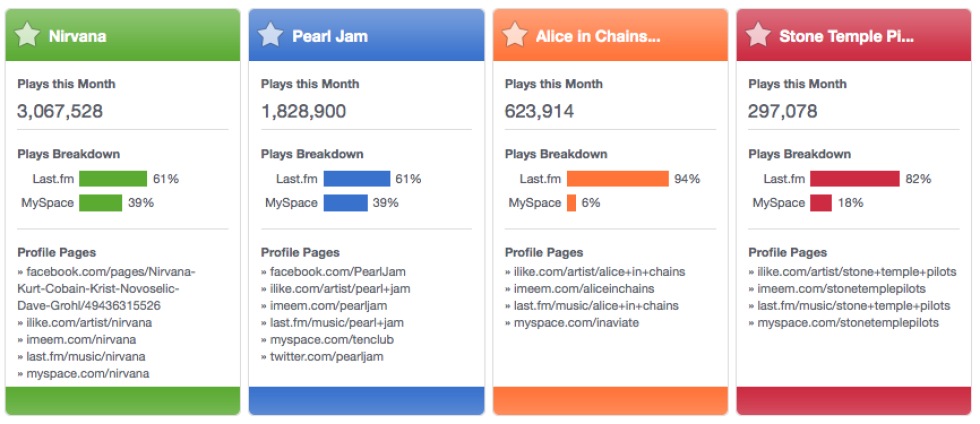Viewport: 980px width, 424px height.
Task: Click Pearl Jam's blue MySpace plays bar
Action: tap(345, 203)
